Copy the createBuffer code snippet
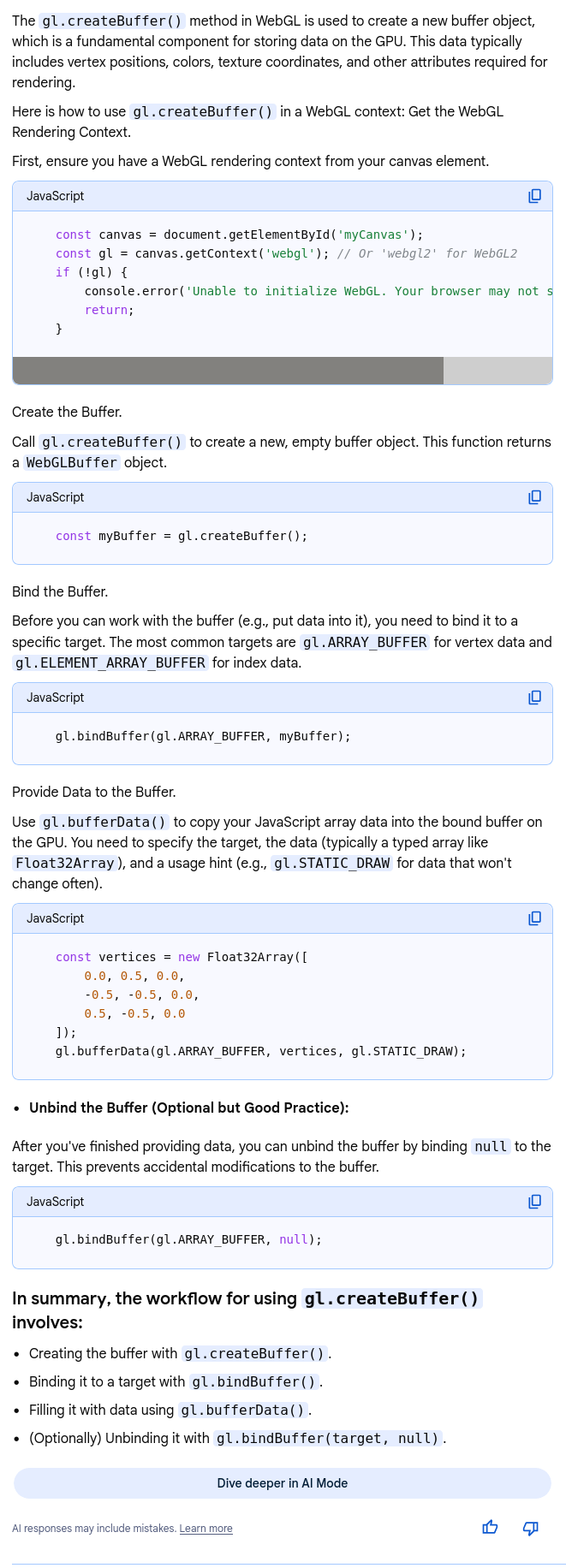The image size is (566, 1568). (534, 497)
